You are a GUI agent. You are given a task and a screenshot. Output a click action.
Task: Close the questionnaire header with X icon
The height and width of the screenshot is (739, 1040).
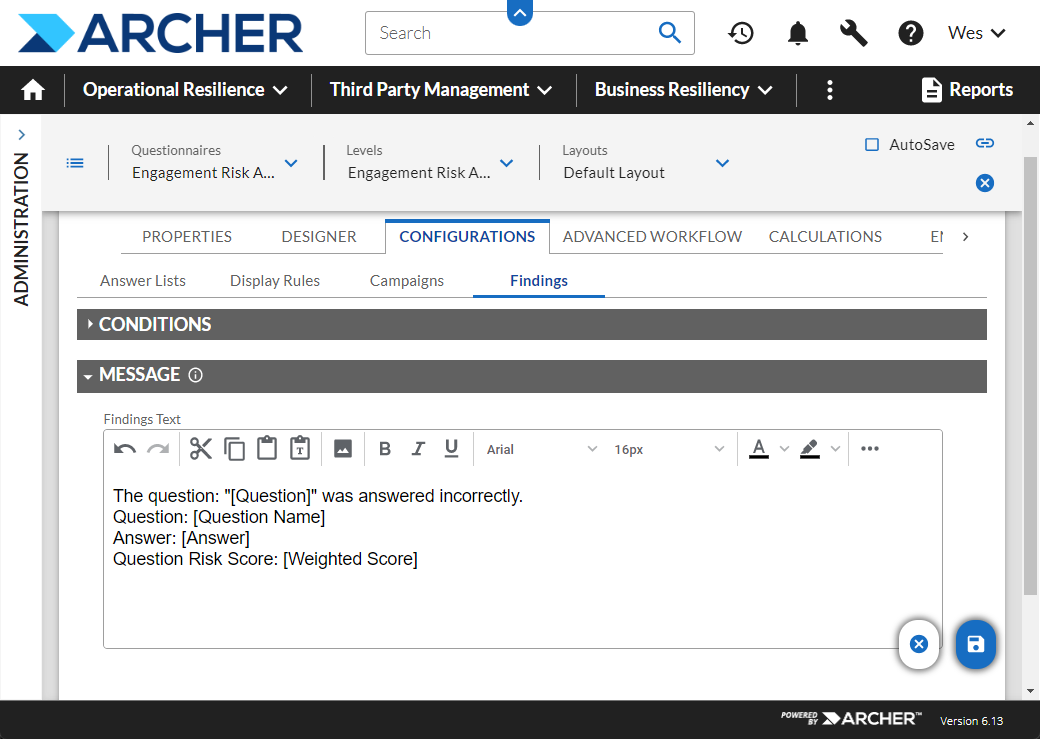point(985,183)
